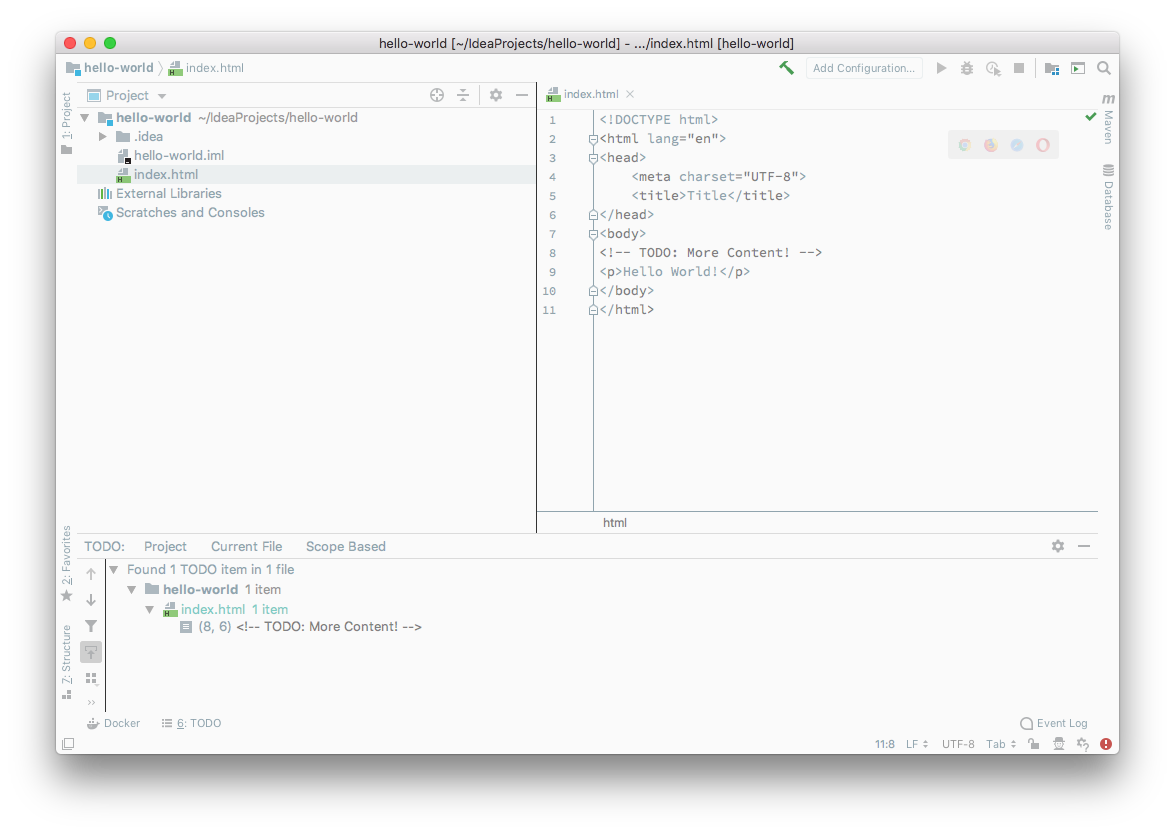Click the locate target icon in Project panel
1175x834 pixels.
(x=437, y=95)
